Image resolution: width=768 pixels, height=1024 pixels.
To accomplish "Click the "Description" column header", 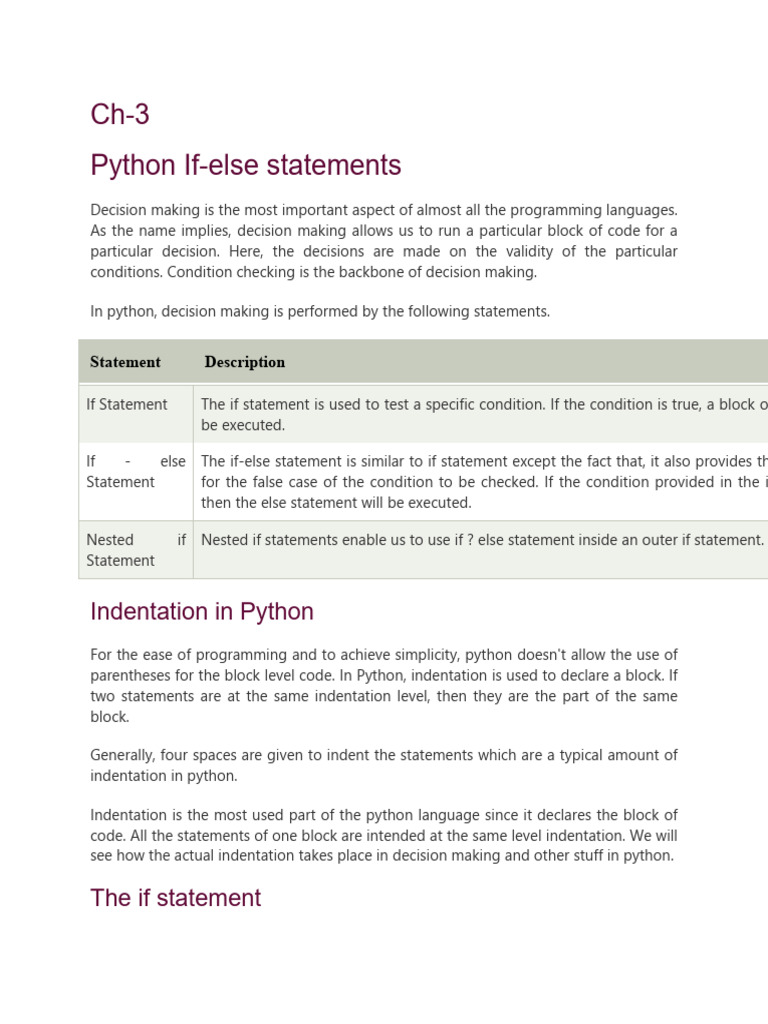I will (x=245, y=362).
